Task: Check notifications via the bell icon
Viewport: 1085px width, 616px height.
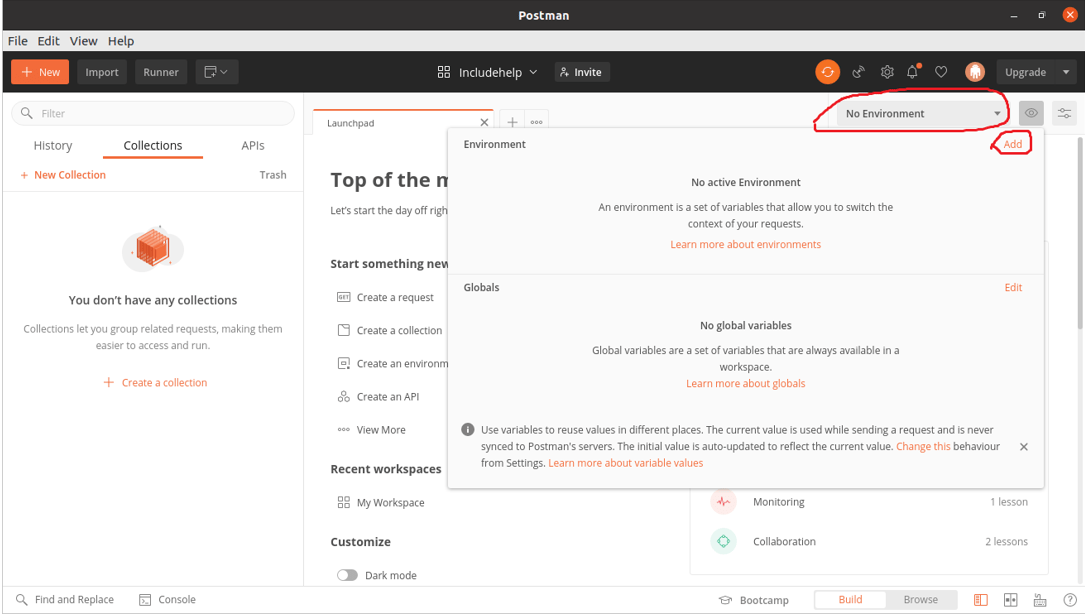Action: [912, 72]
